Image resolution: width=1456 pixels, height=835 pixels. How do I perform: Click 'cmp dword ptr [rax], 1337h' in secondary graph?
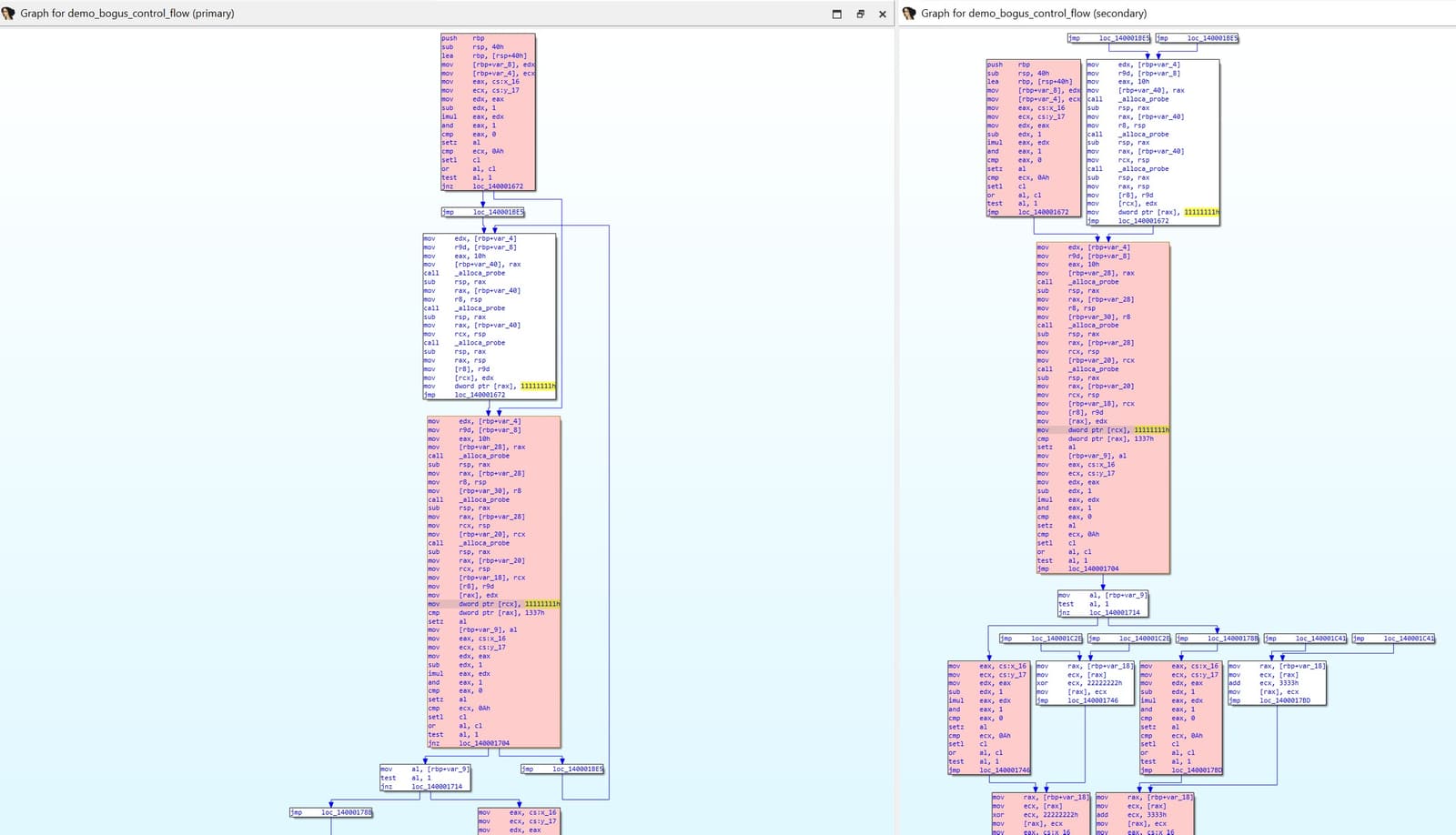(1096, 438)
